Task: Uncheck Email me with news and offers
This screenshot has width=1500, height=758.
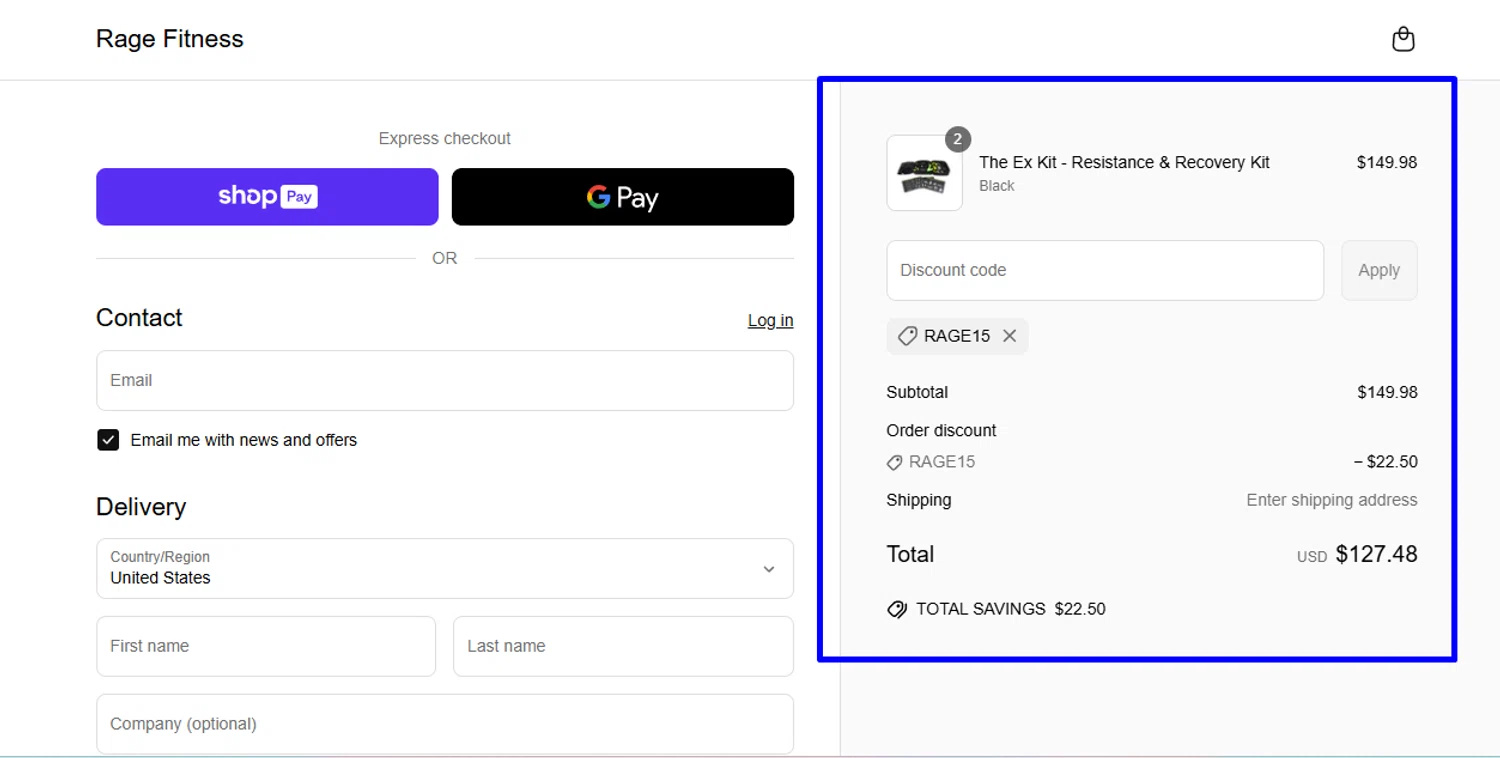Action: point(108,440)
